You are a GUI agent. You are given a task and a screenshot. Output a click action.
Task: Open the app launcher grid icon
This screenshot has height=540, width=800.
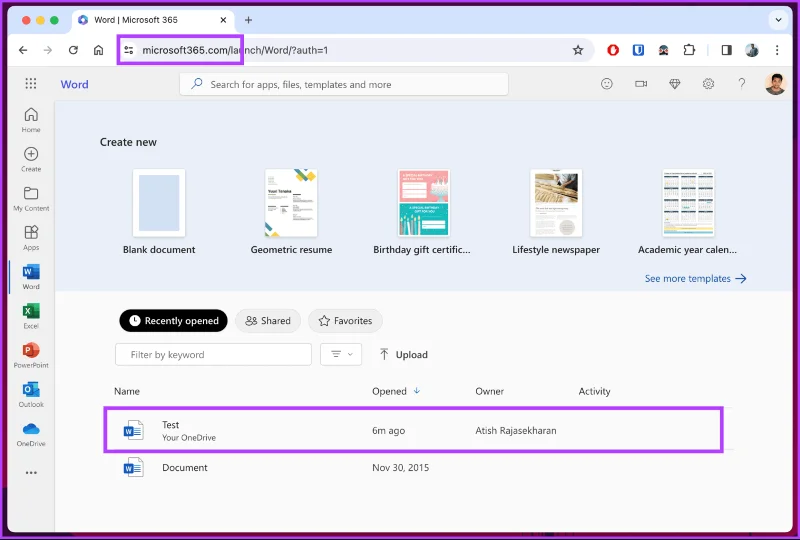click(x=31, y=83)
